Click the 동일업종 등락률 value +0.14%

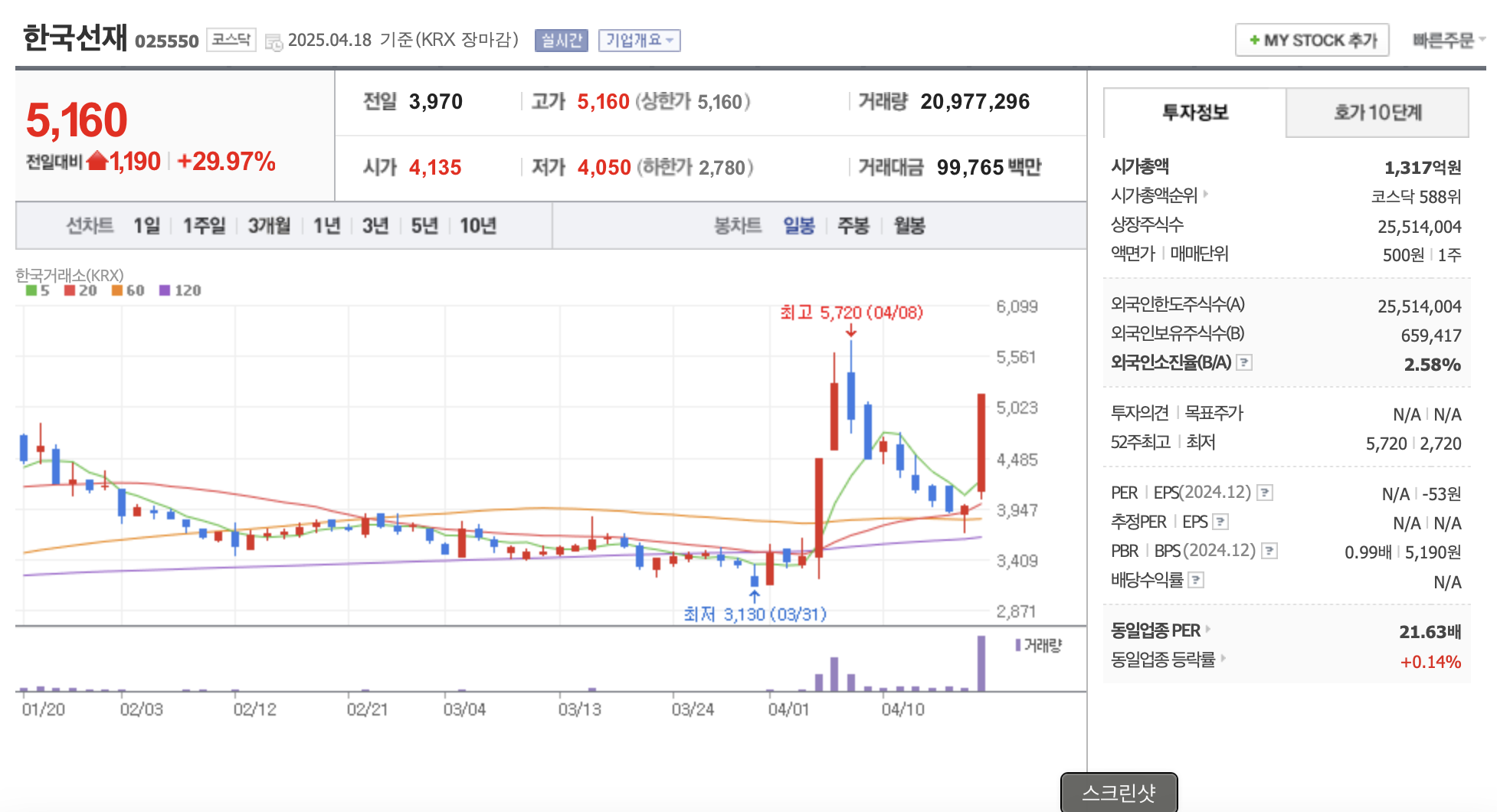coord(1430,662)
